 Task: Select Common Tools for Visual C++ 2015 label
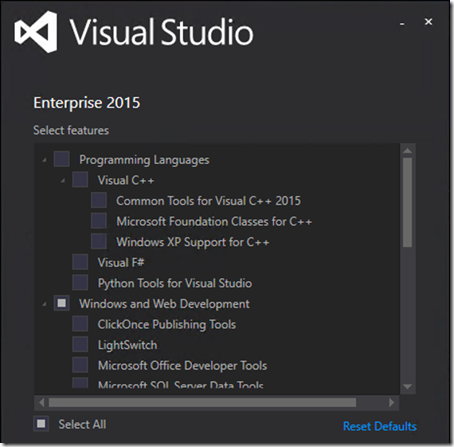pyautogui.click(x=208, y=201)
